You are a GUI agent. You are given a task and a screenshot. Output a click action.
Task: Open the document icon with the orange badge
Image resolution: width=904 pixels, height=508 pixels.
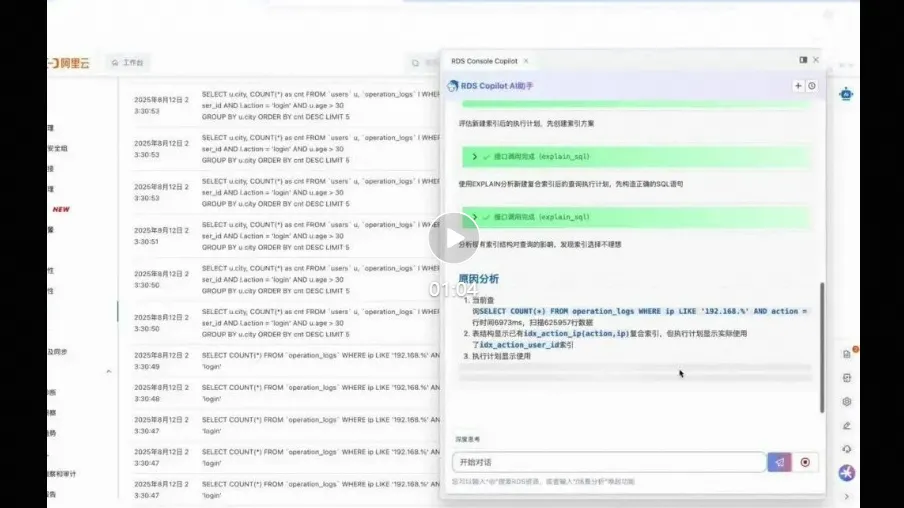pos(847,354)
